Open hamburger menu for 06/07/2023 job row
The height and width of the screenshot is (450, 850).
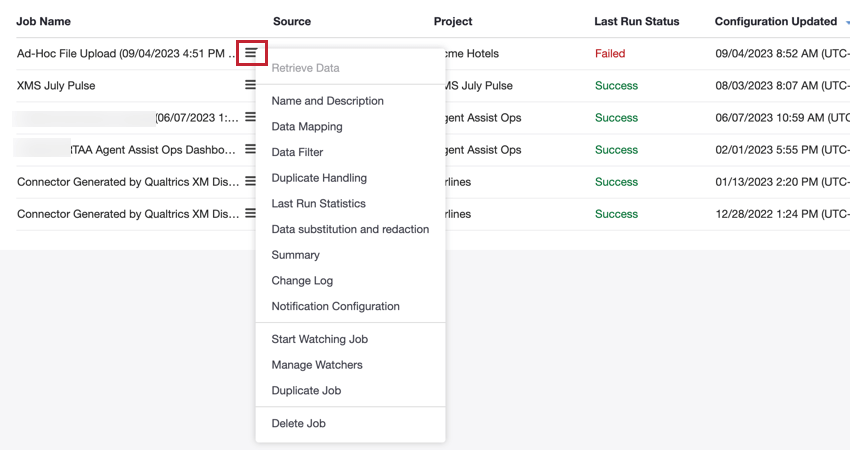(251, 118)
